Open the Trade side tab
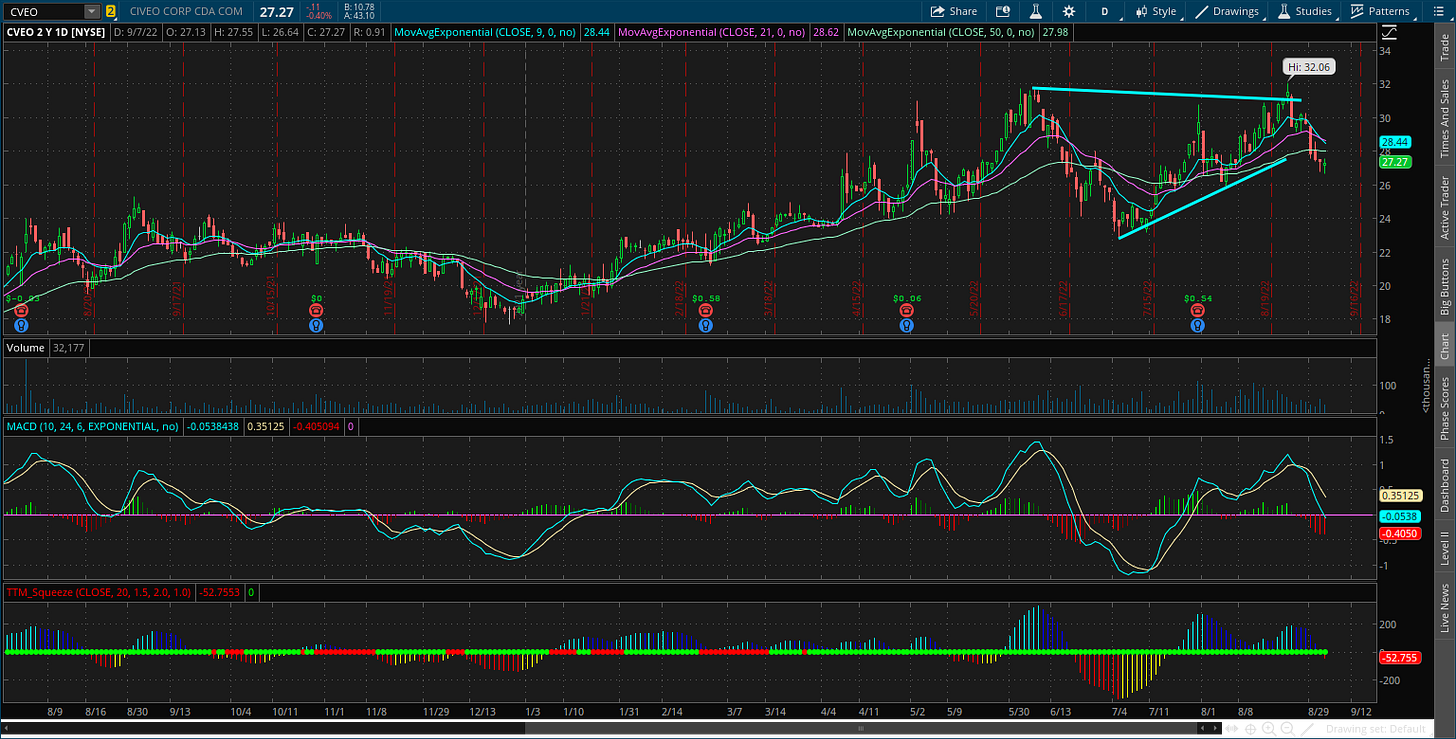1456x739 pixels. [1444, 48]
